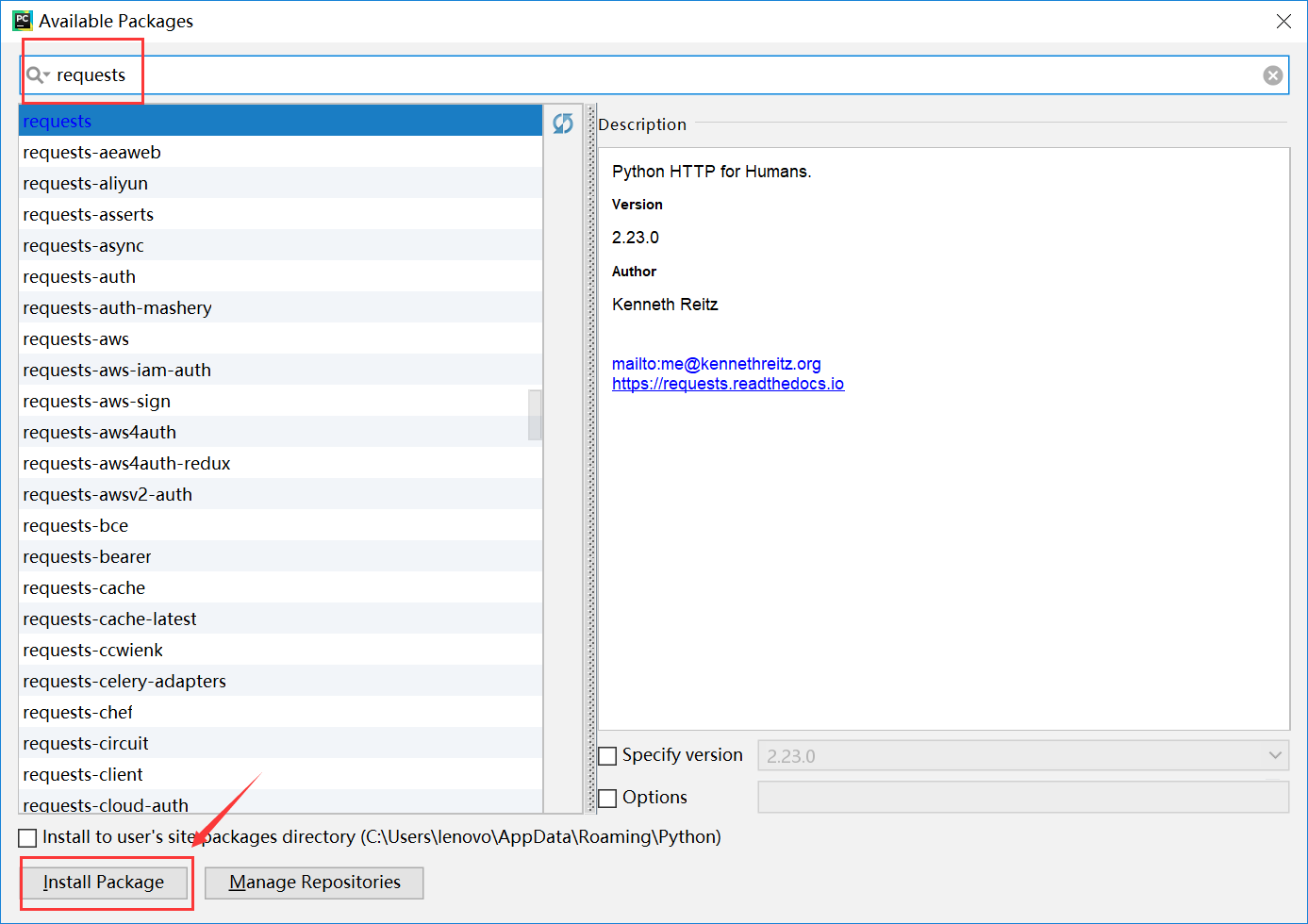Select requests-aliyun package
This screenshot has width=1308, height=924.
(x=280, y=183)
